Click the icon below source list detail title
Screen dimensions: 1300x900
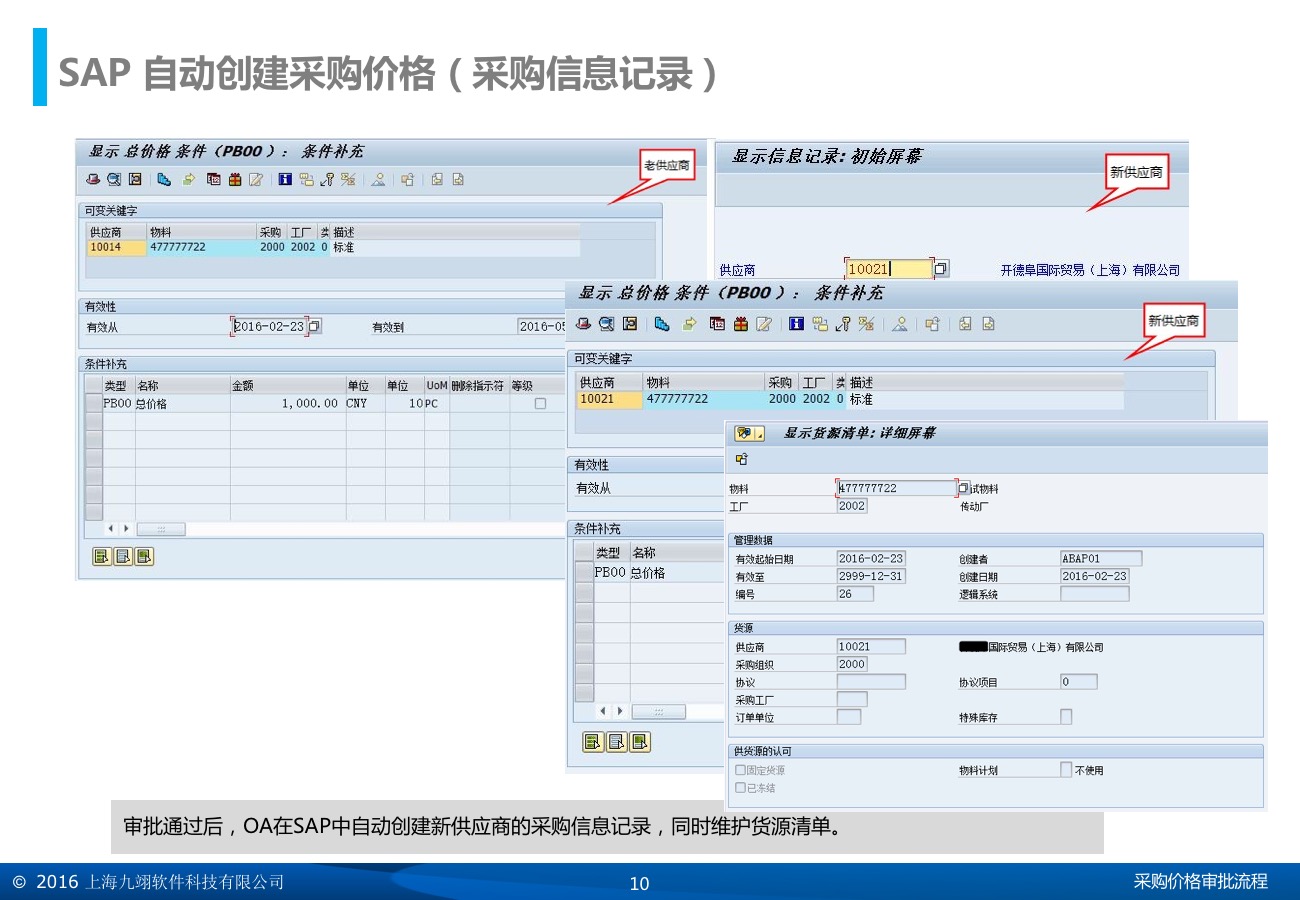[x=741, y=460]
